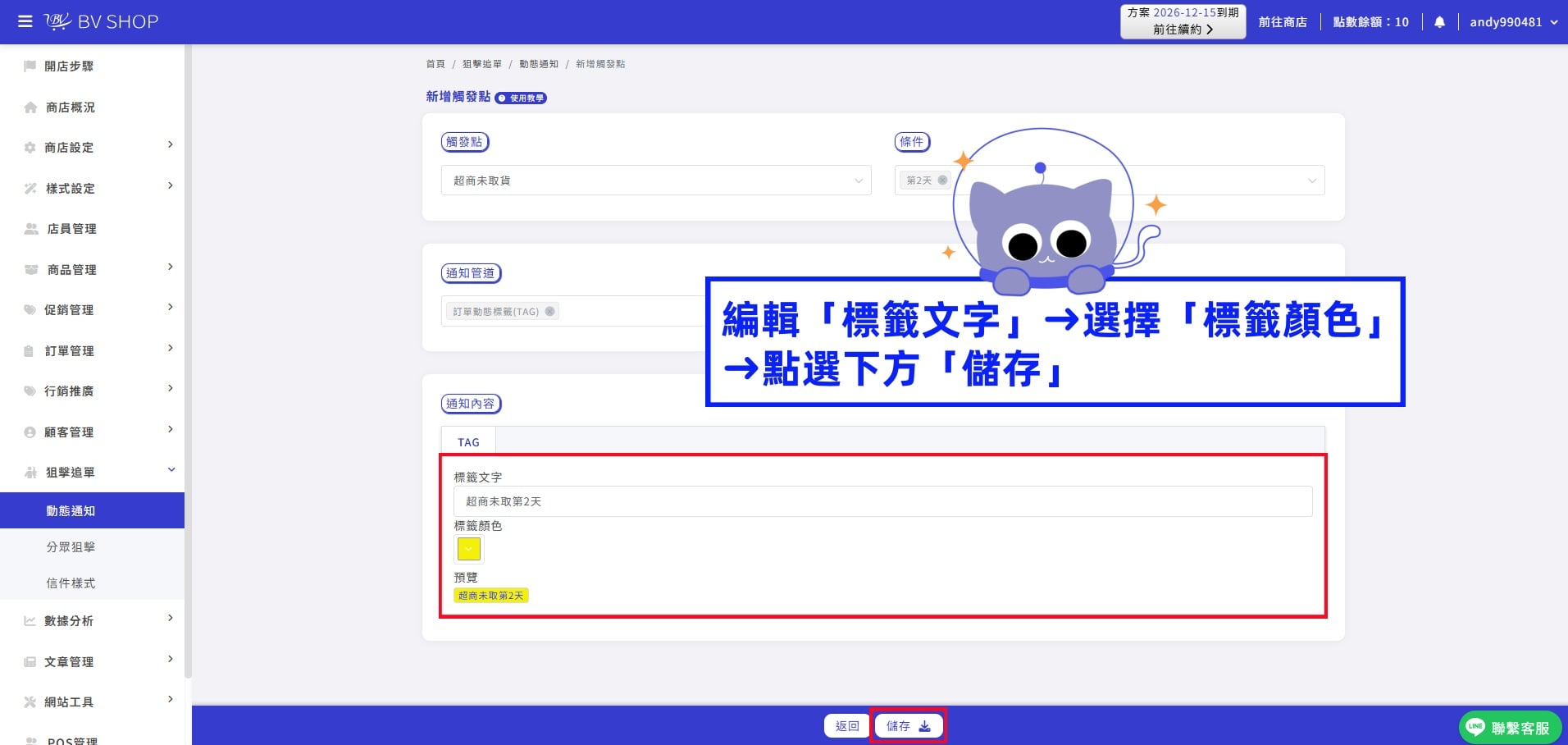Click the newspaper icon beside 文章管理
Screen dimensions: 1568x745
[30, 662]
